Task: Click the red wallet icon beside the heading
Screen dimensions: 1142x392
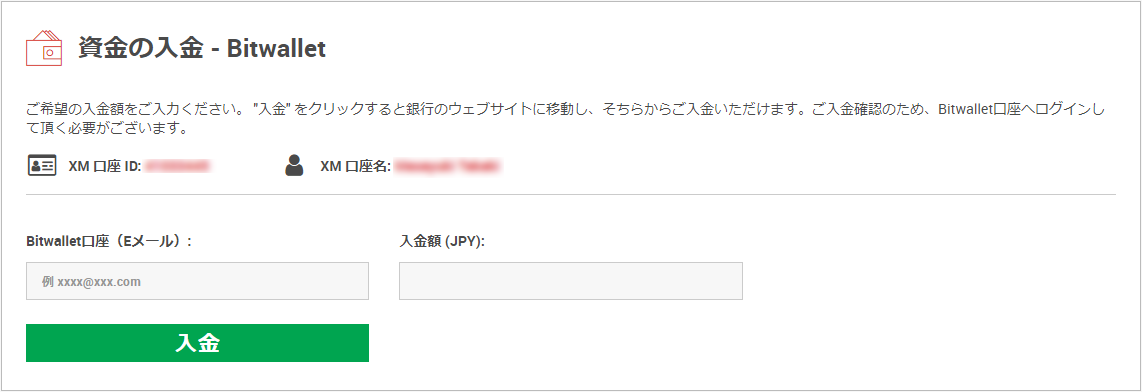Action: click(44, 48)
